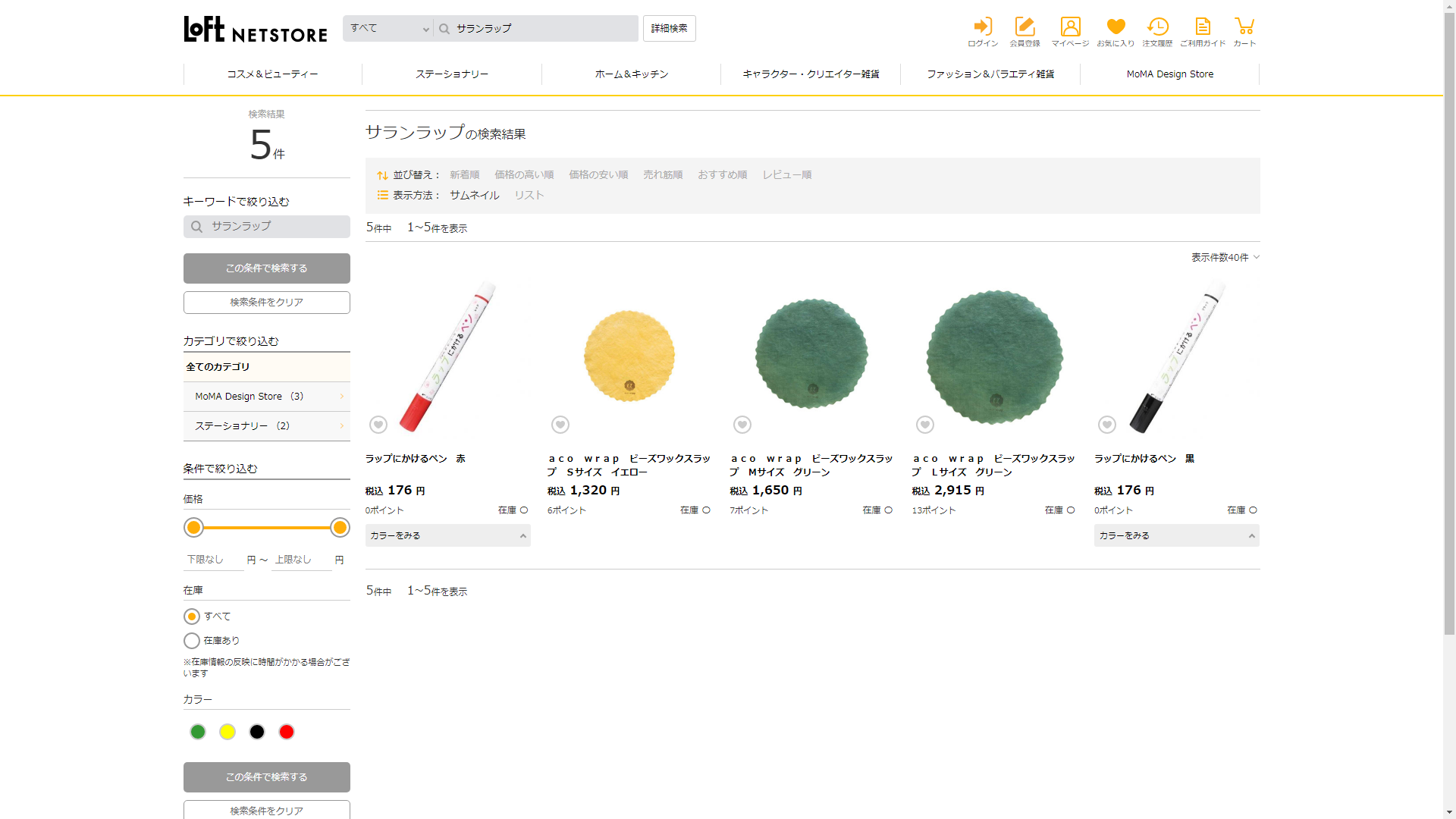Screen dimensions: 1456x819
Task: Open the すべて category dropdown in search bar
Action: (x=388, y=29)
